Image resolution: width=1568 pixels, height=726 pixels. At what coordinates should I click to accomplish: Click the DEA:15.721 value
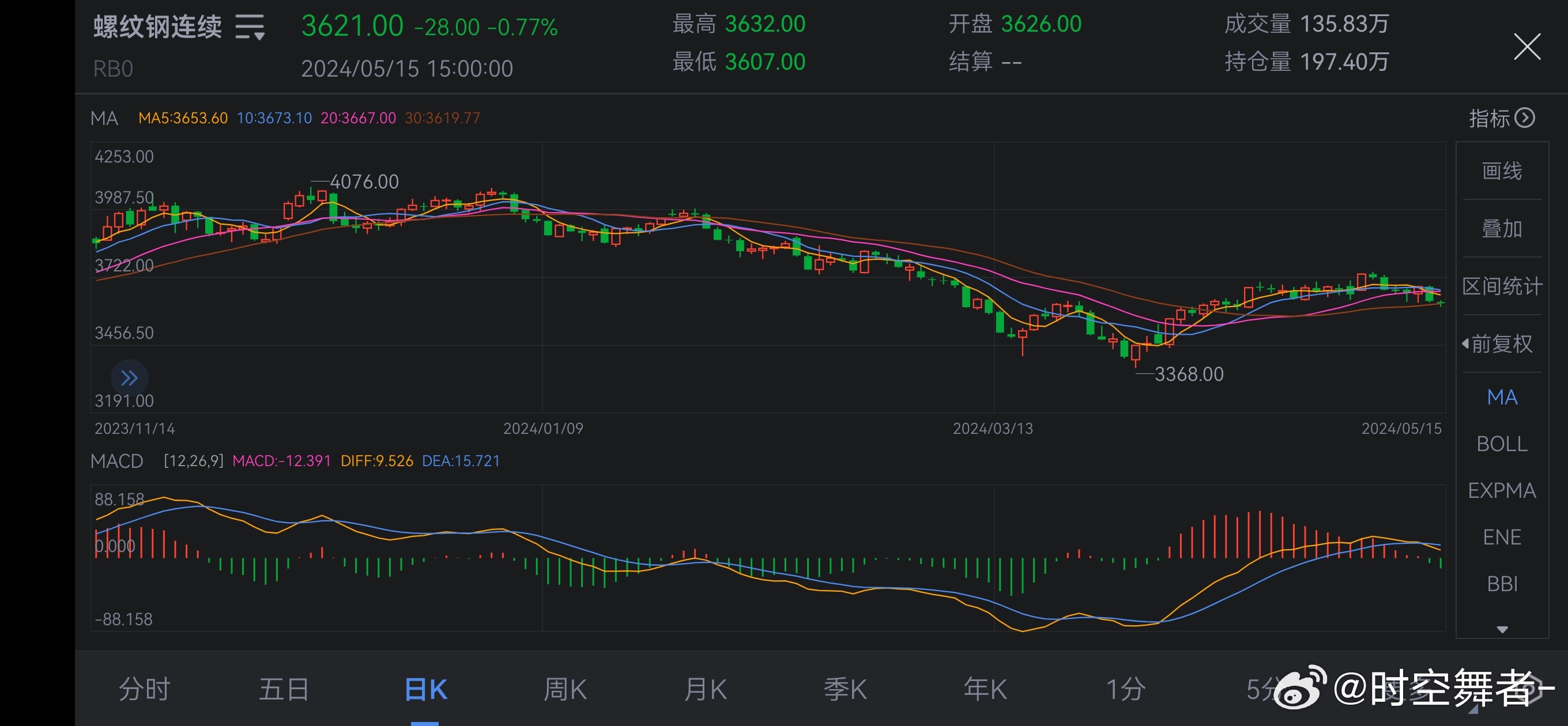[x=461, y=461]
